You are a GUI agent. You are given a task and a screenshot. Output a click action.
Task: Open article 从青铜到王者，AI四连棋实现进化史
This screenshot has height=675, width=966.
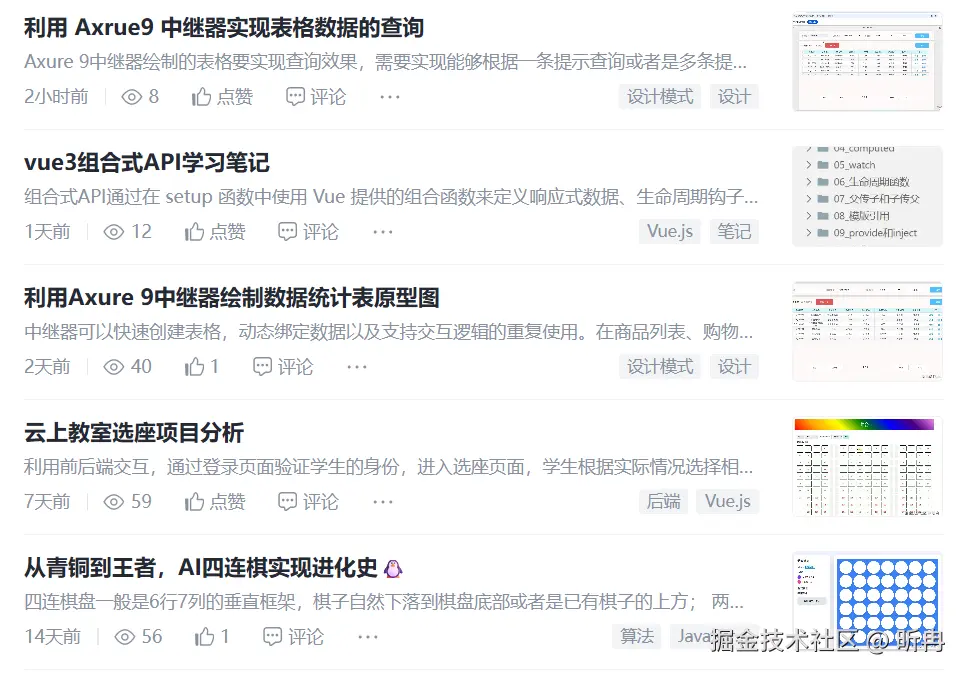click(200, 567)
